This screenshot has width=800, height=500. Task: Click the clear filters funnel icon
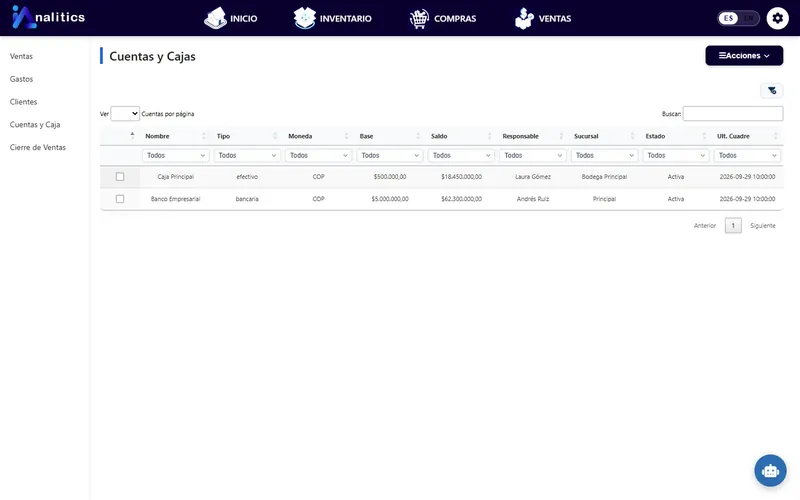pyautogui.click(x=772, y=91)
